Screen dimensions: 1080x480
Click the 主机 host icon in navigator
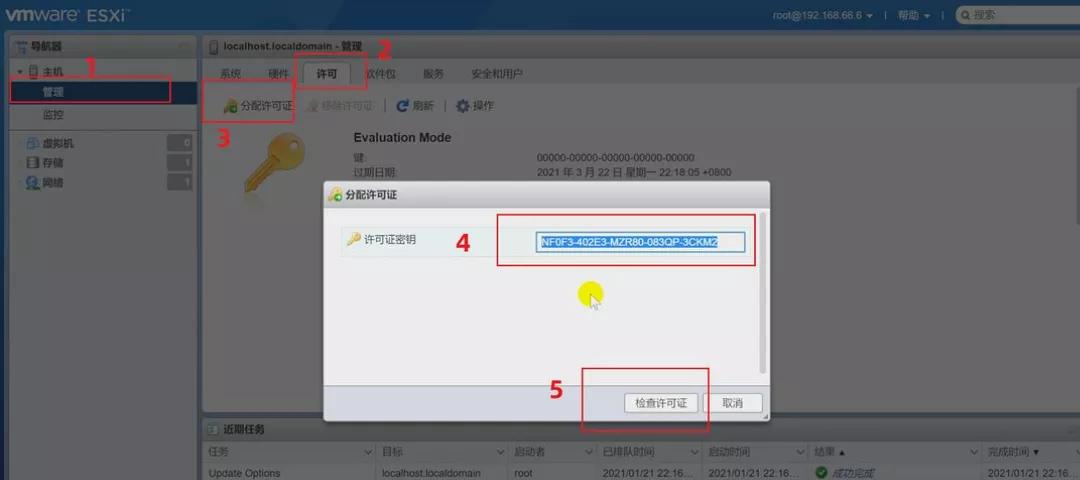(34, 72)
